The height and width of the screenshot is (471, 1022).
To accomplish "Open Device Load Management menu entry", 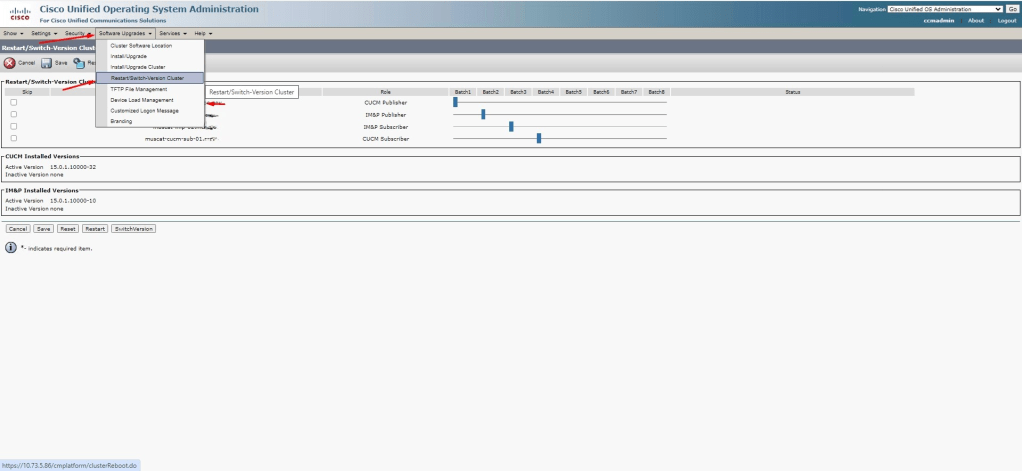I will tap(141, 100).
